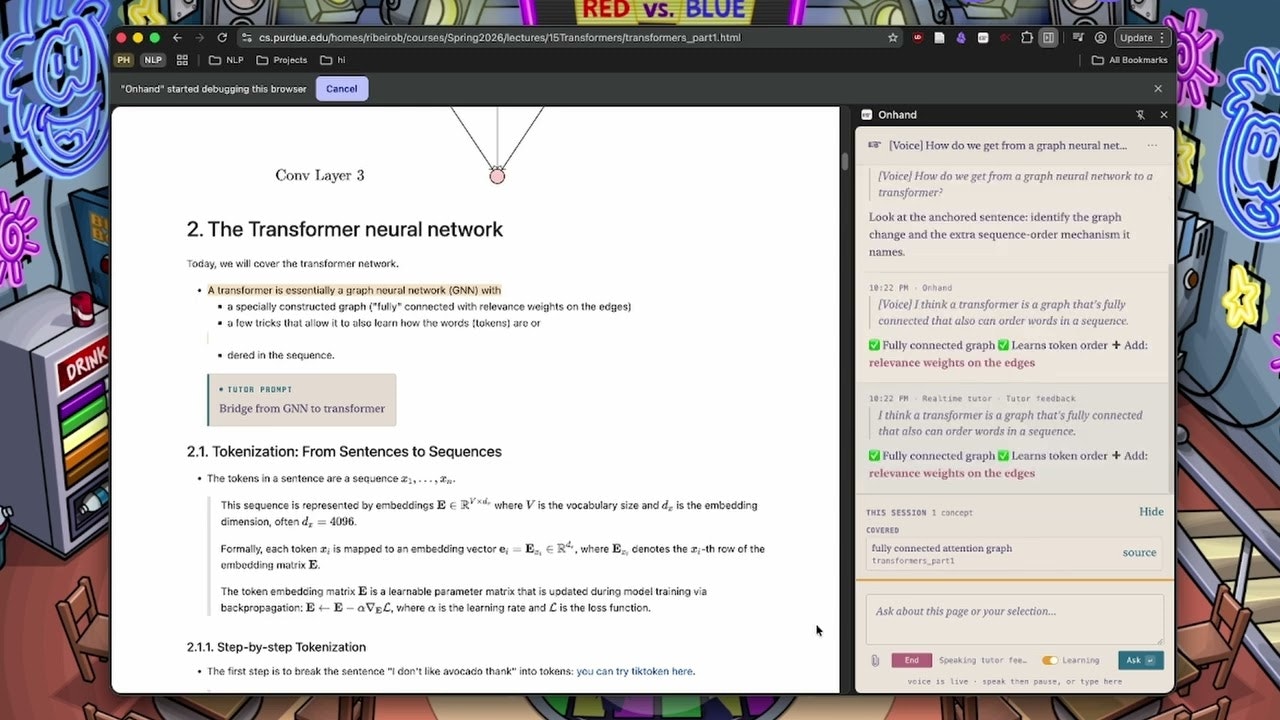
Task: Open the media controls toolbar icon
Action: pyautogui.click(x=1078, y=38)
